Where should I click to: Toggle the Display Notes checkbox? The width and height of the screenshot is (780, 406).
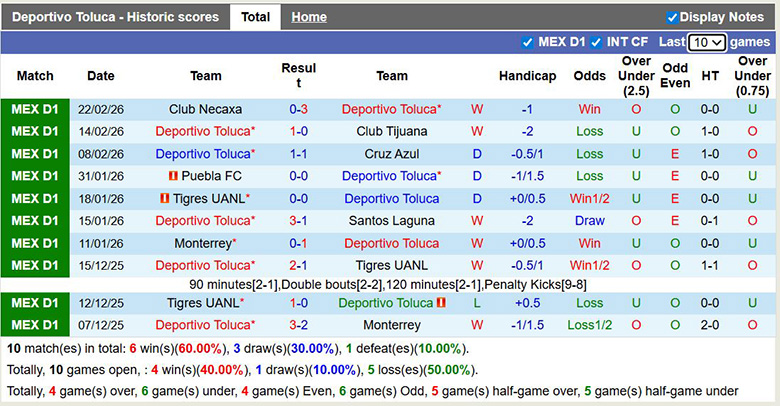[x=672, y=17]
